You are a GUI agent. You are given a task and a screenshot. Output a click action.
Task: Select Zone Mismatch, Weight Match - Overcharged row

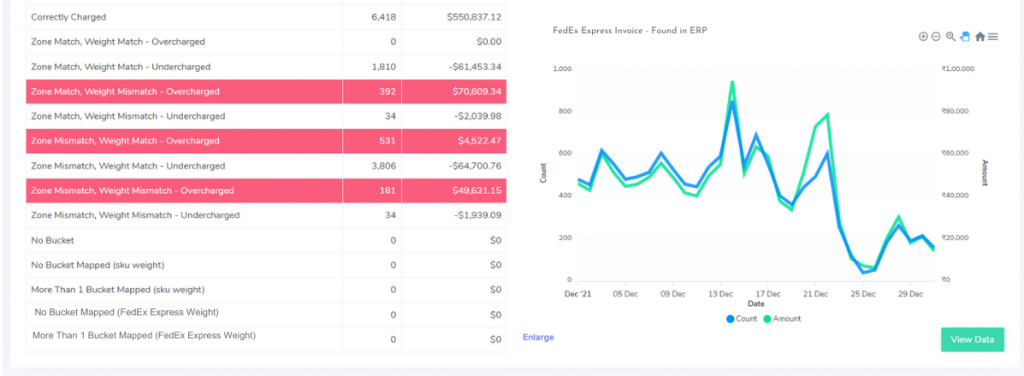[x=266, y=141]
